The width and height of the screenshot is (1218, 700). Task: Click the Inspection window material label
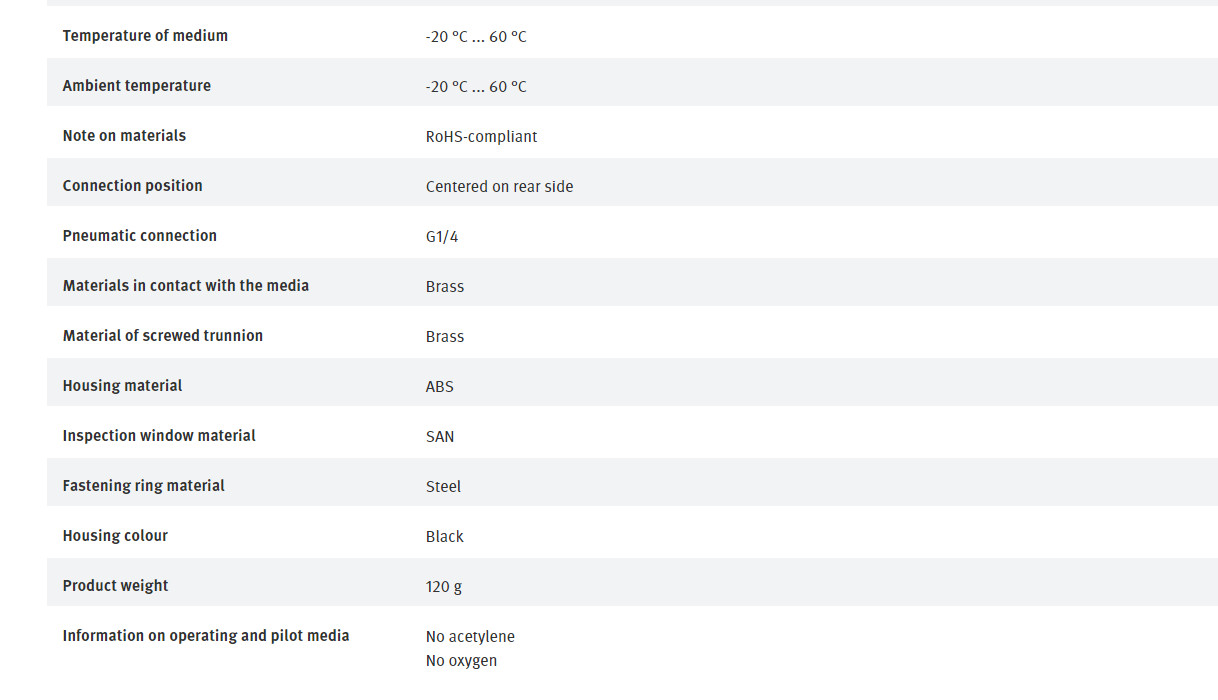click(x=159, y=436)
